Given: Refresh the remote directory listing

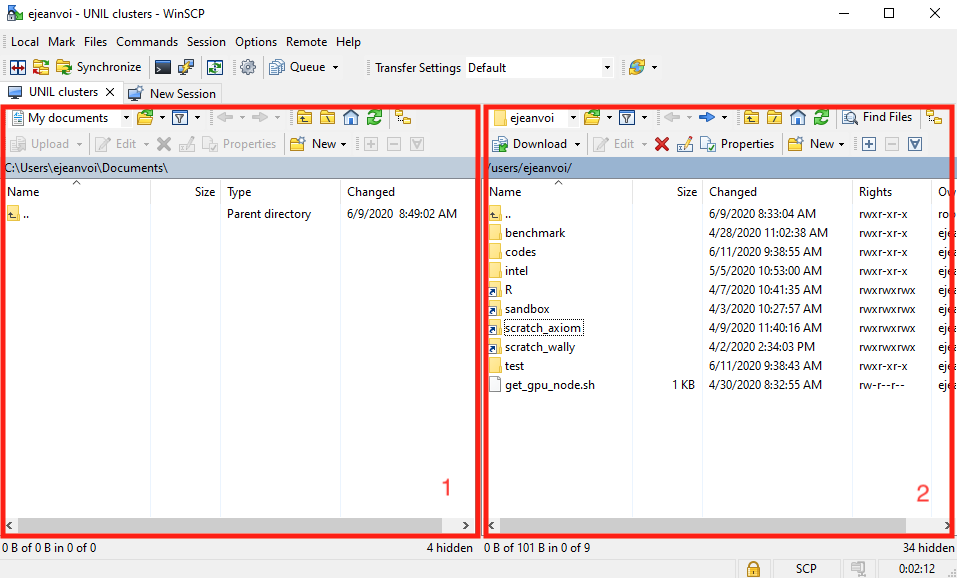Looking at the screenshot, I should click(820, 118).
